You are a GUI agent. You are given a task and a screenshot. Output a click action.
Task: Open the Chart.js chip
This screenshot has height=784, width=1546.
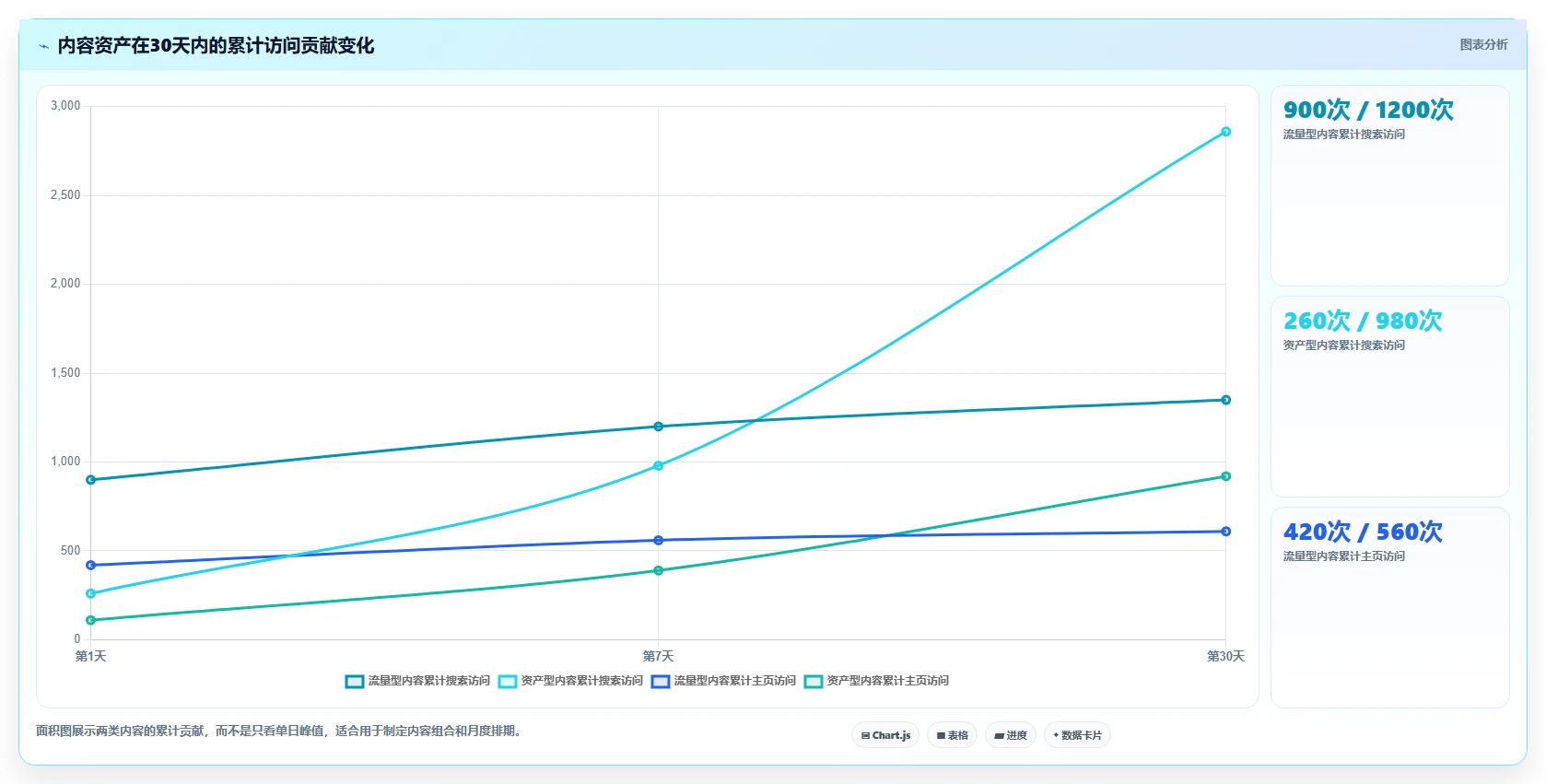[885, 735]
